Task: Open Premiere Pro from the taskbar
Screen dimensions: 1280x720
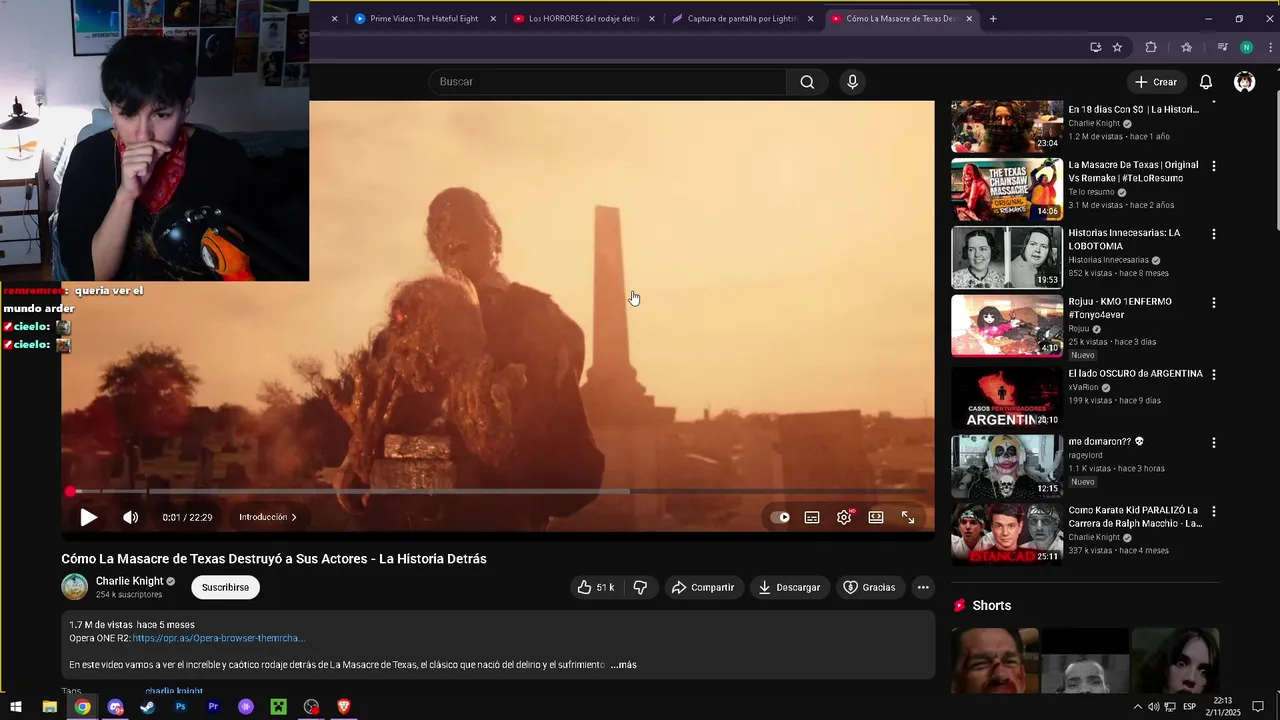Action: click(x=213, y=707)
